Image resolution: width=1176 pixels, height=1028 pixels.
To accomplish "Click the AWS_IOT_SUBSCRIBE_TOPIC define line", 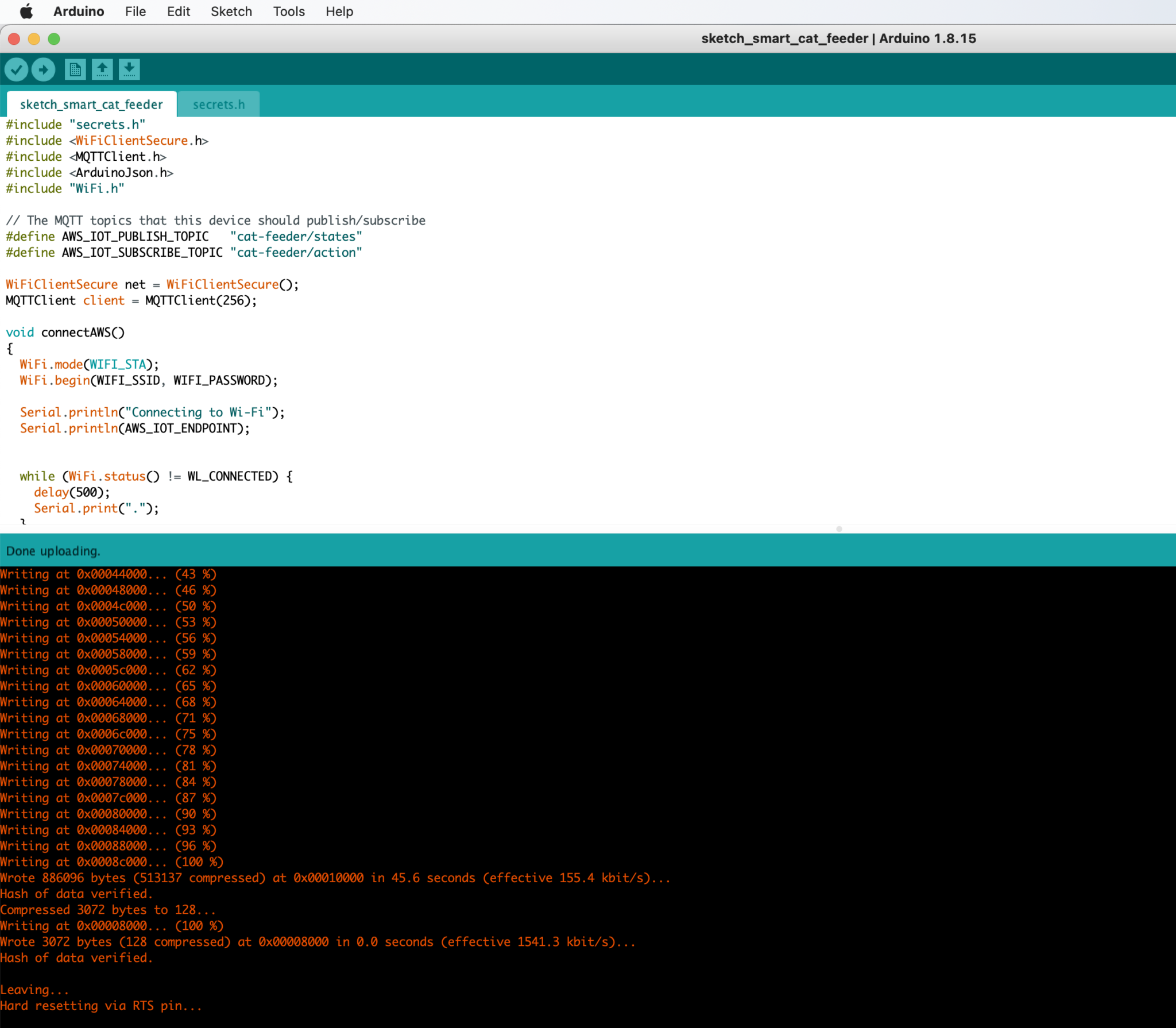I will (x=184, y=253).
